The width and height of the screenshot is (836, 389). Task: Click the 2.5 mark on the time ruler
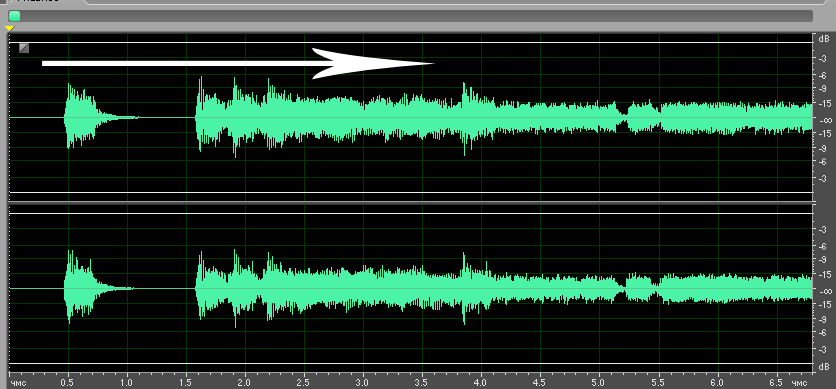(304, 383)
